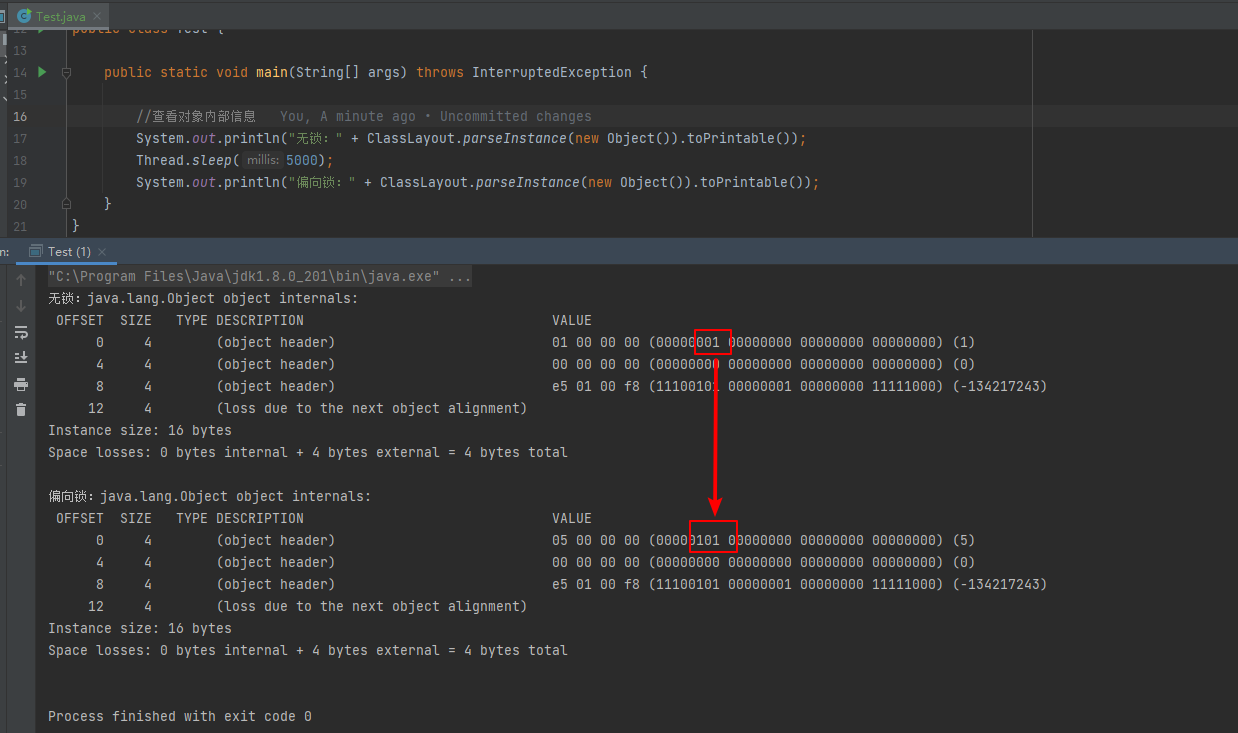This screenshot has width=1238, height=733.
Task: Click the 5000 value in Thread.sleep
Action: [x=302, y=160]
